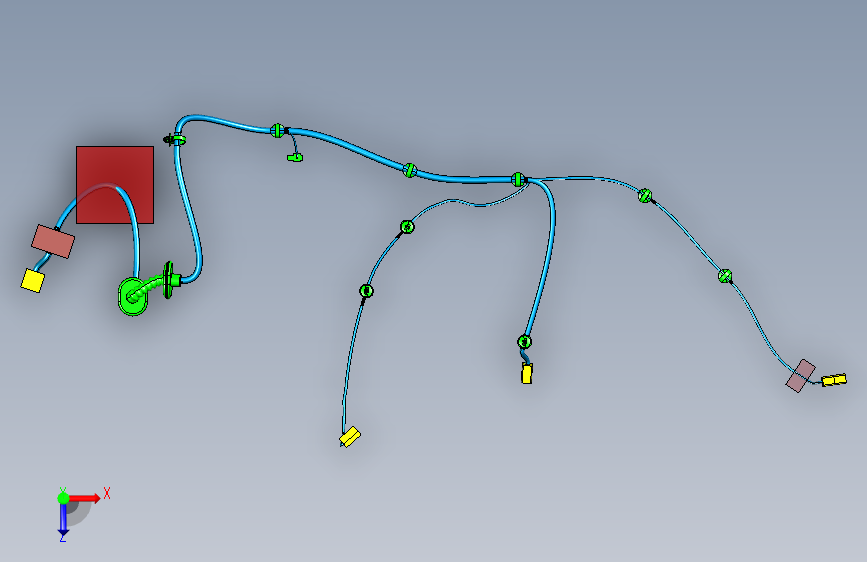This screenshot has height=562, width=867.
Task: Select the second green clip on the right thin branch
Action: point(725,275)
